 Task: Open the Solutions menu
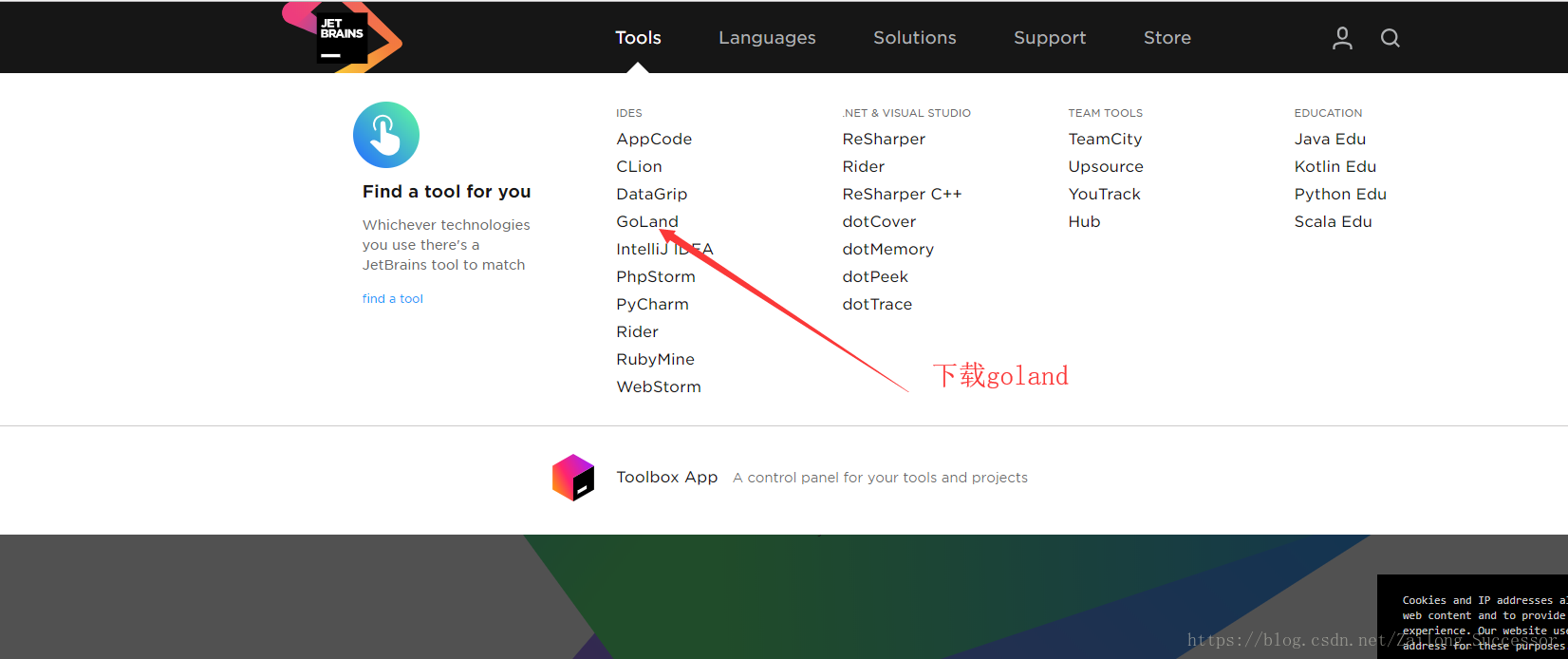coord(915,38)
